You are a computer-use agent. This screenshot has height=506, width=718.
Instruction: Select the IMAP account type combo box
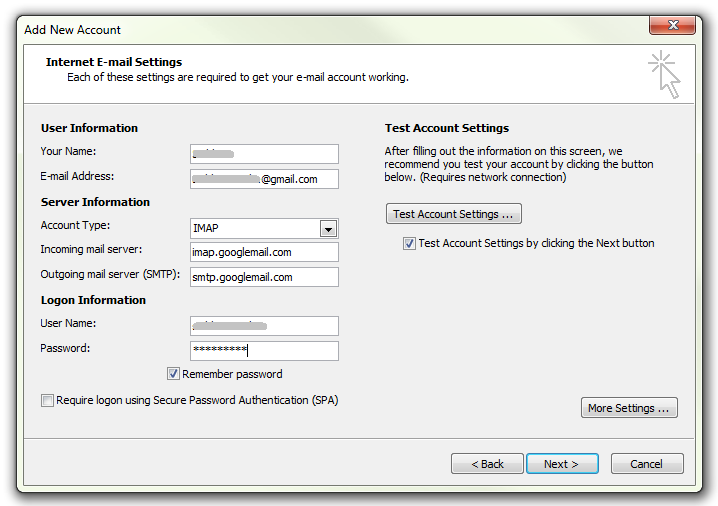(x=255, y=229)
